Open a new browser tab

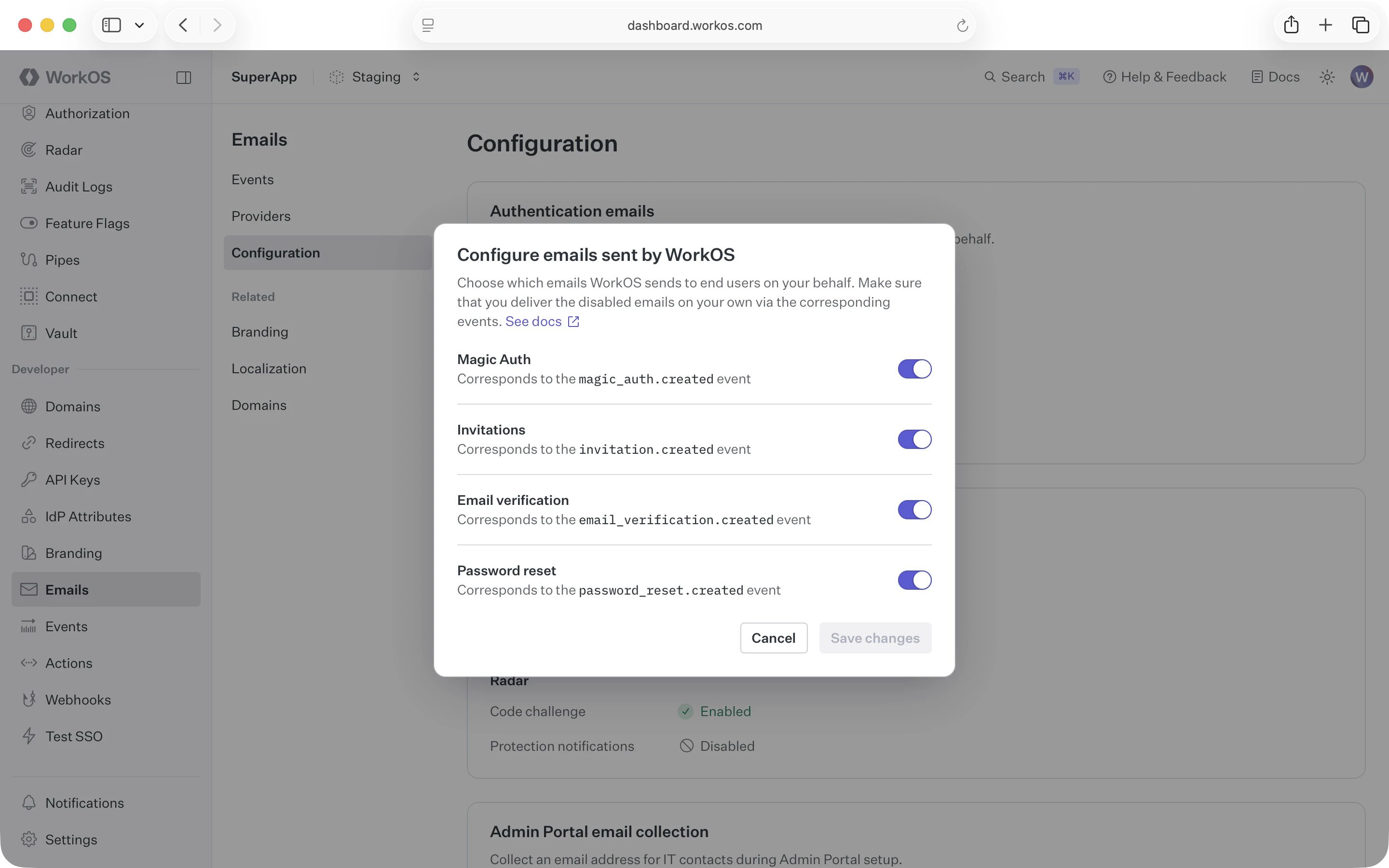click(x=1325, y=25)
